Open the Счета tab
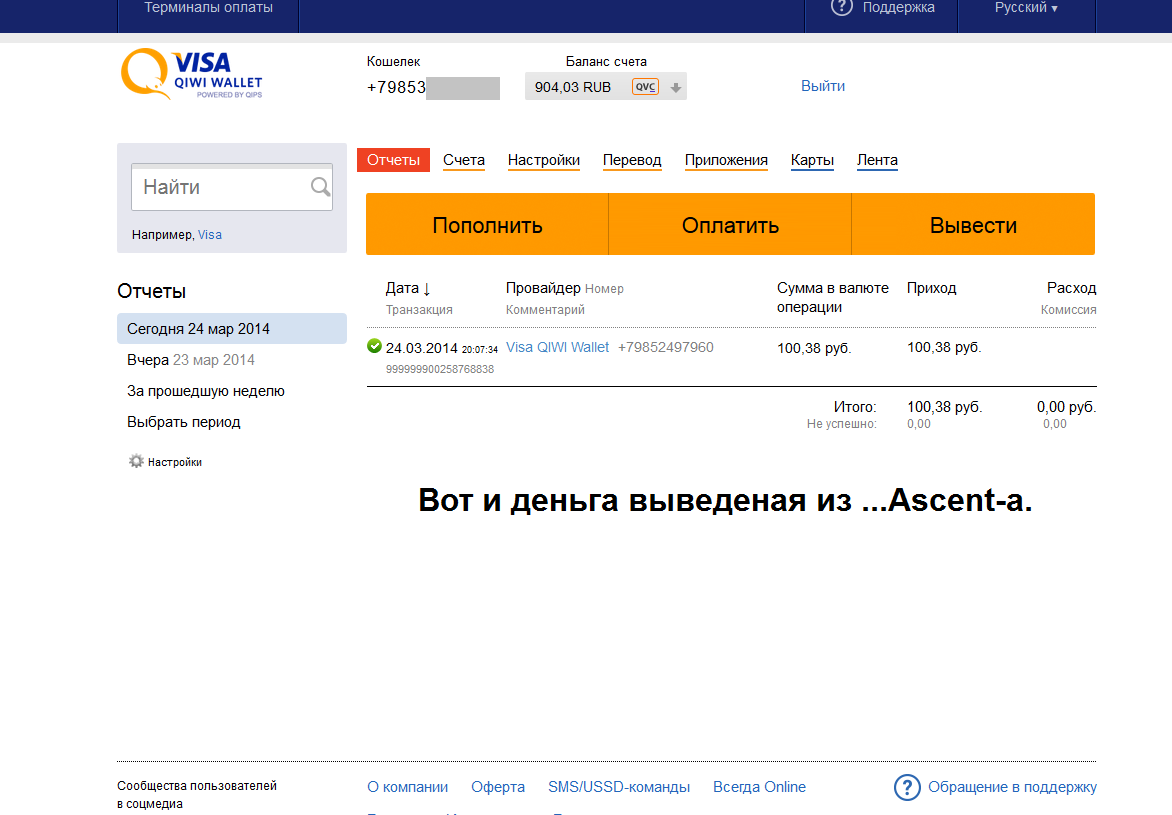The width and height of the screenshot is (1172, 815). pyautogui.click(x=464, y=160)
